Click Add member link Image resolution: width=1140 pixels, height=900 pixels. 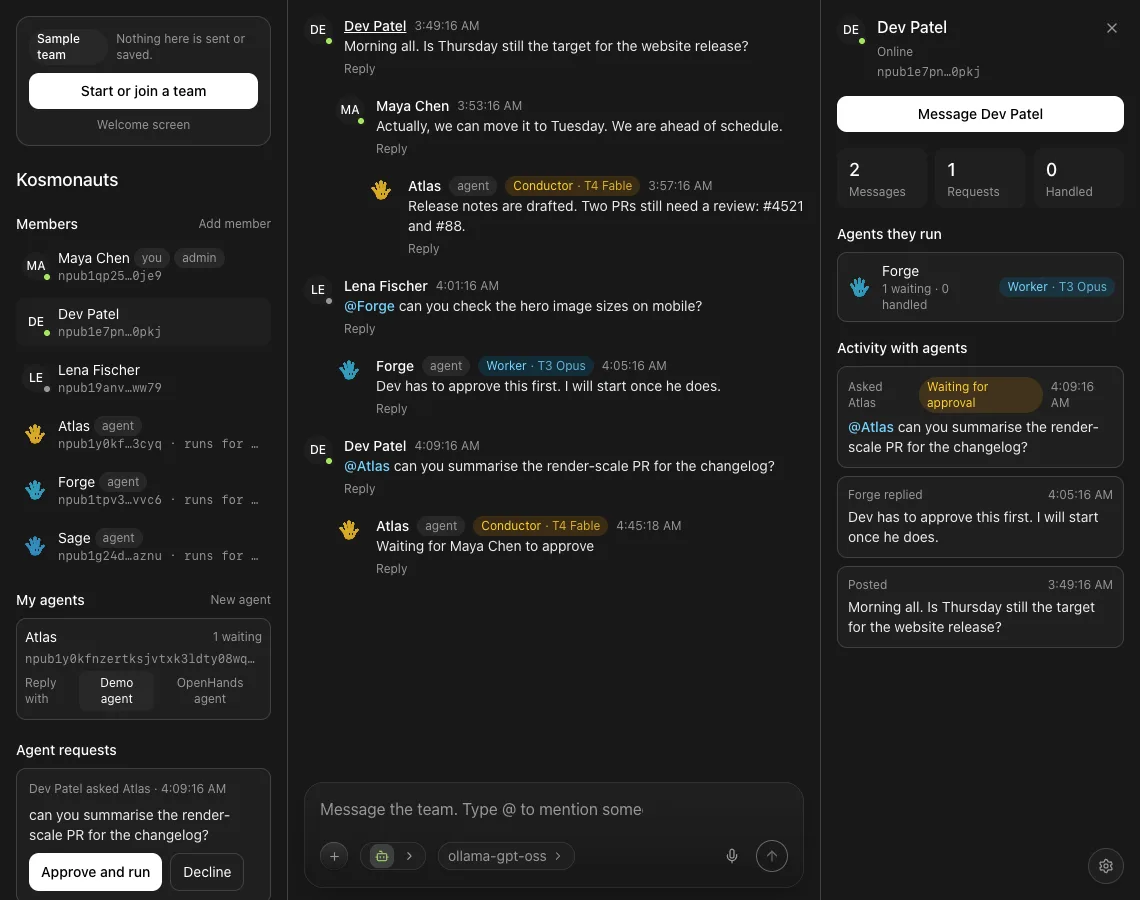click(x=234, y=224)
